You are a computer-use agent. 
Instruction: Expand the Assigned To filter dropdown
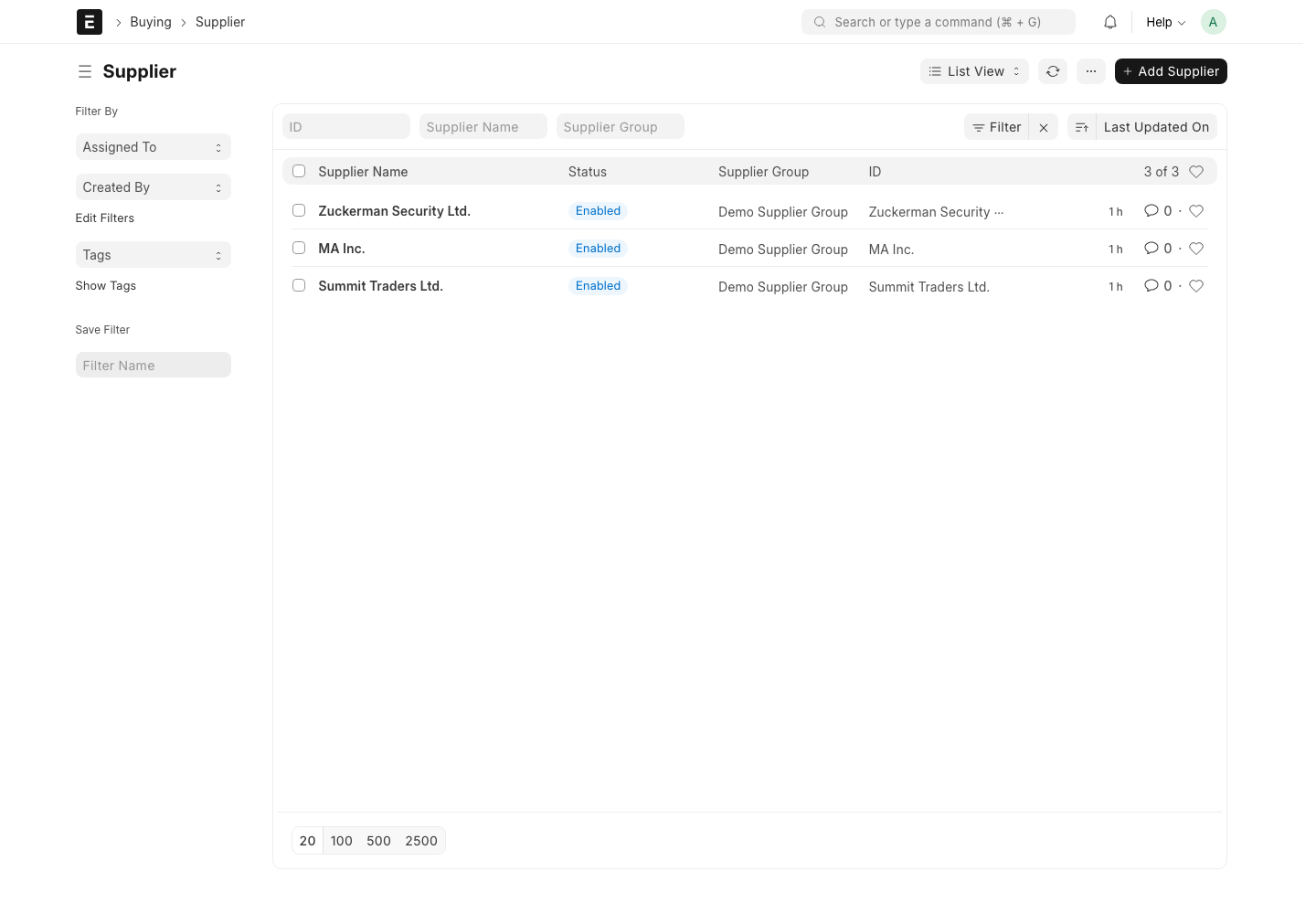(153, 147)
